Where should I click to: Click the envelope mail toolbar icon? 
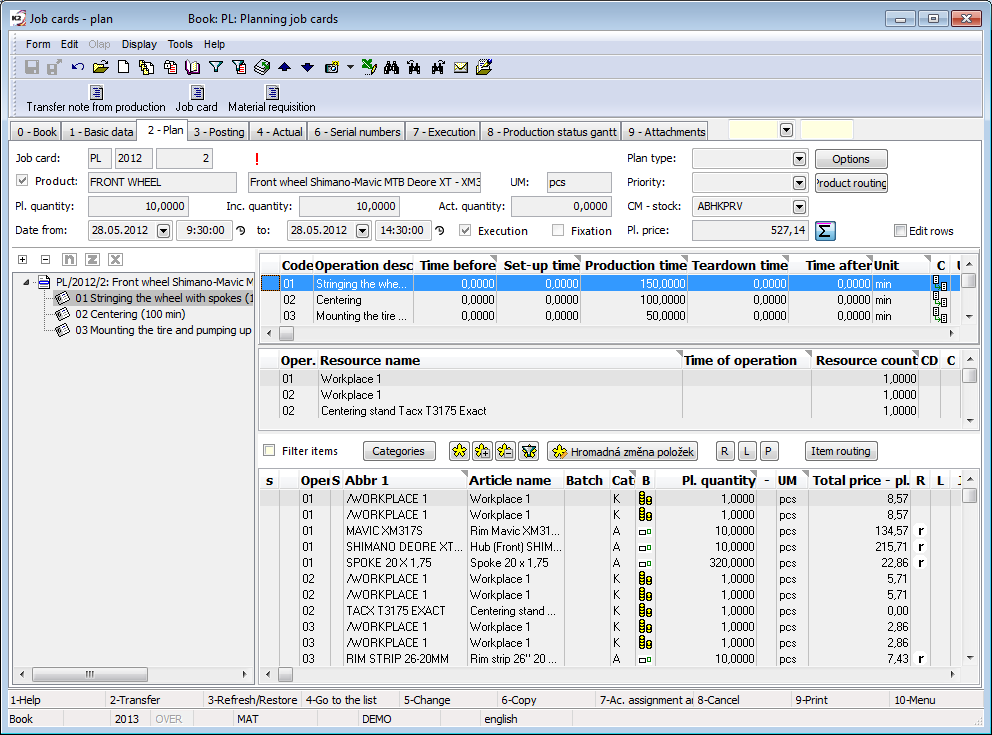461,68
